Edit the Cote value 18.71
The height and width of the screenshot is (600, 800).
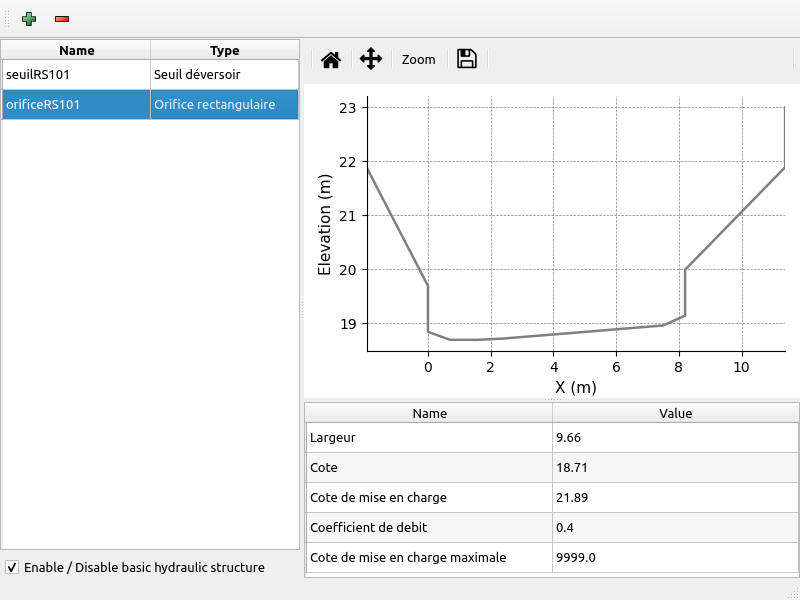675,467
